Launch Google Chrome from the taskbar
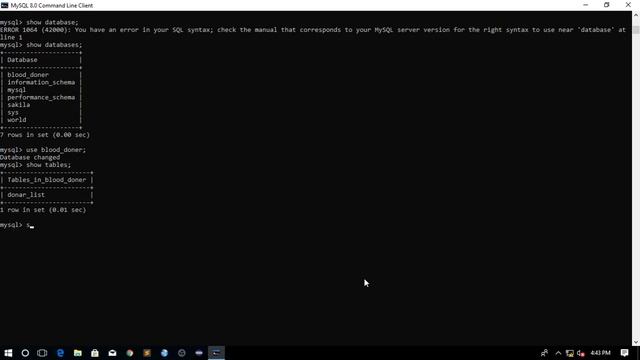Viewport: 640px width, 360px height. (130, 353)
